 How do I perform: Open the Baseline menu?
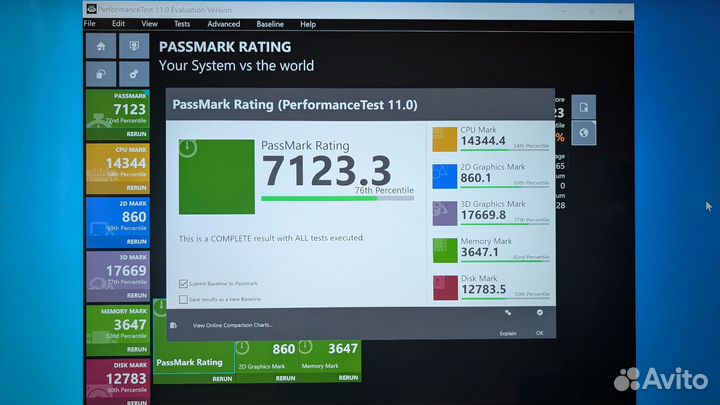[270, 24]
